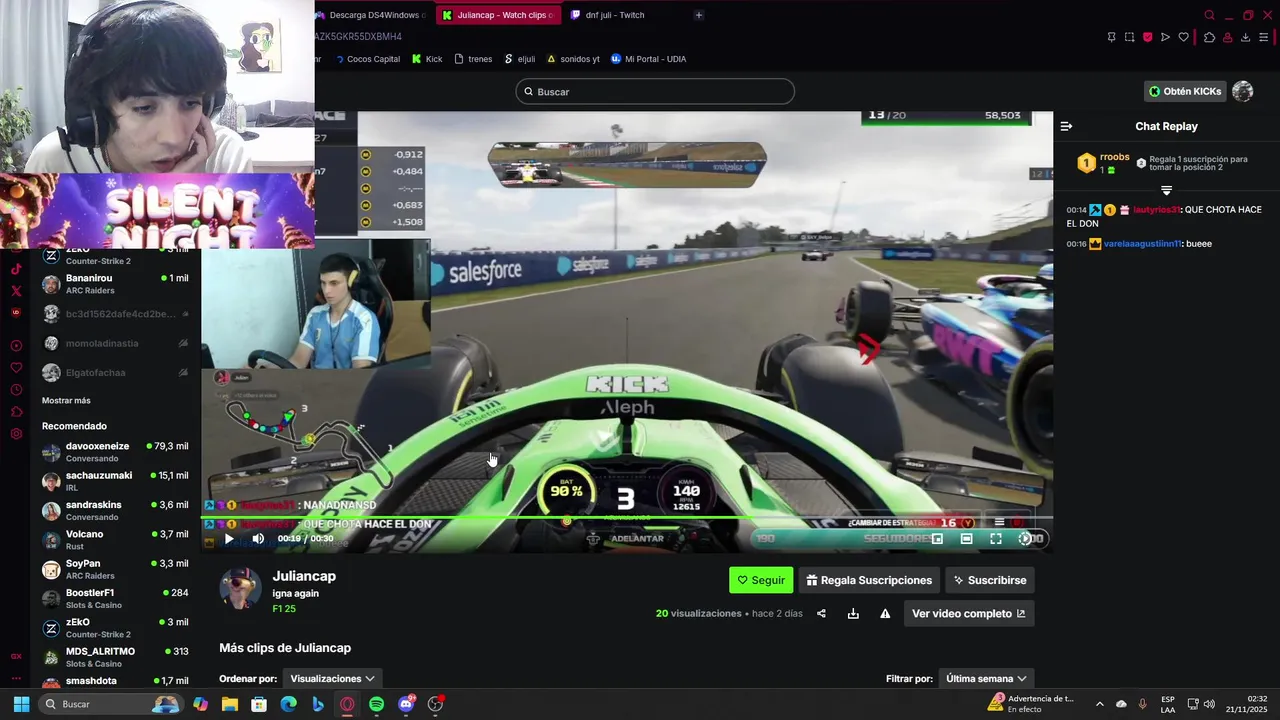The height and width of the screenshot is (720, 1280).
Task: Open browser extensions cube icon in toolbar
Action: click(x=1209, y=37)
